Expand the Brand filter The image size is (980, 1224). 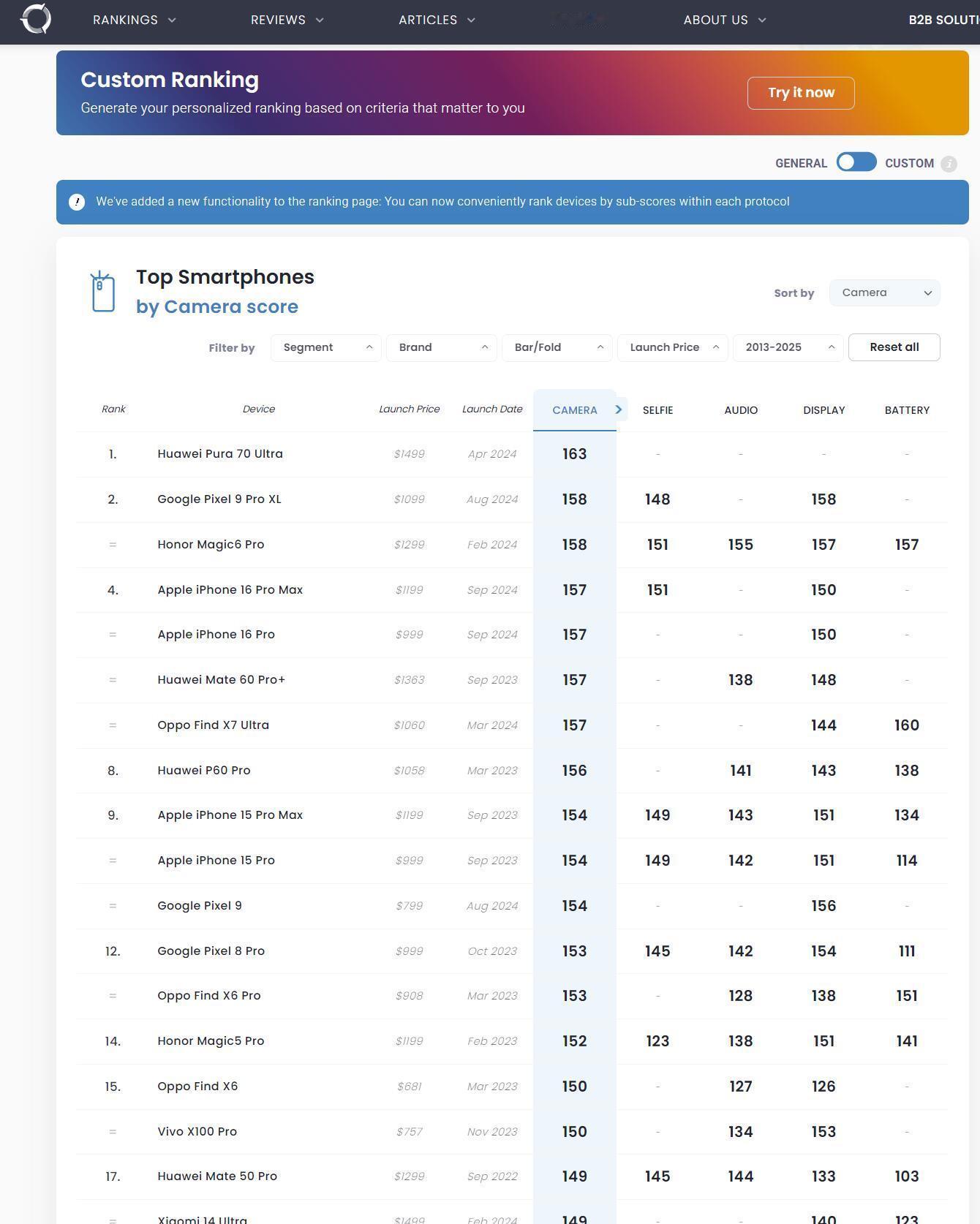pos(442,347)
